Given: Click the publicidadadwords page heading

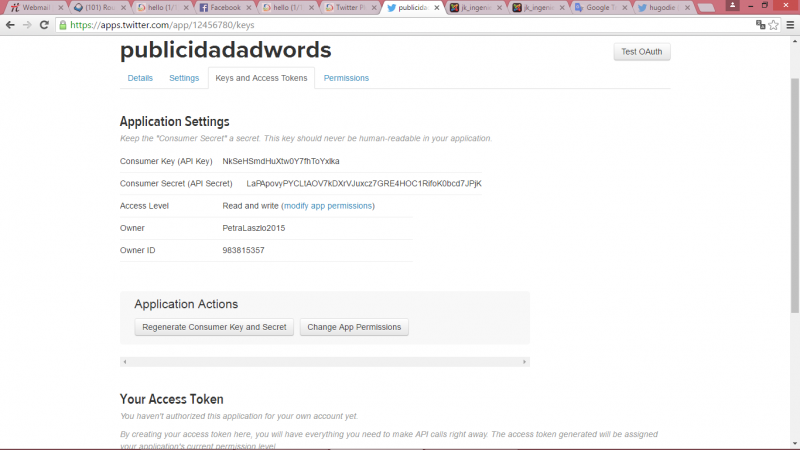Looking at the screenshot, I should (226, 50).
